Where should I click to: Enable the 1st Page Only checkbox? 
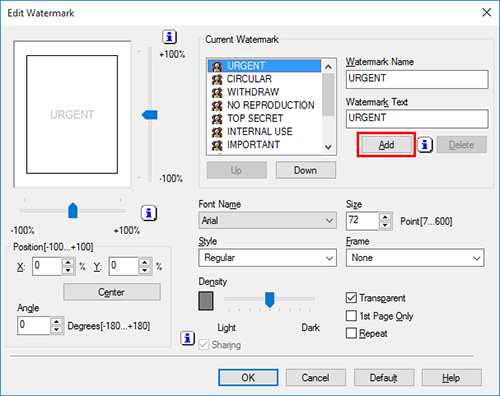(351, 315)
